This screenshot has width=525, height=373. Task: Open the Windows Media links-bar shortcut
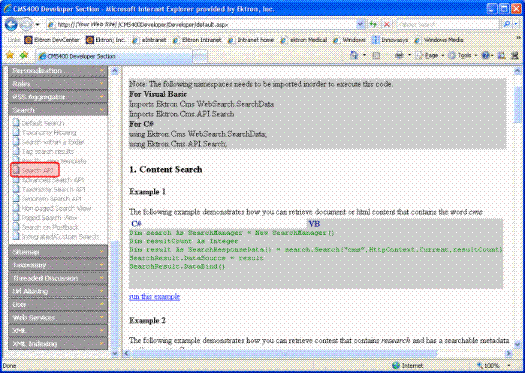click(x=439, y=40)
